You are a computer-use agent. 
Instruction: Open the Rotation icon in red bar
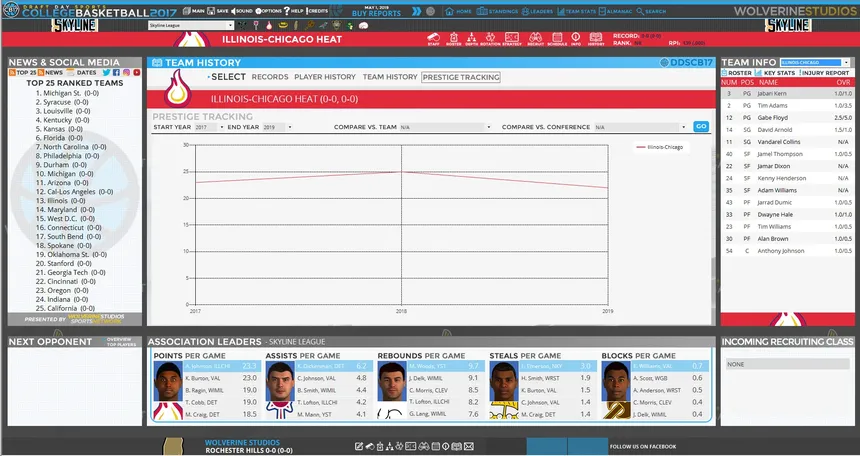click(x=490, y=38)
